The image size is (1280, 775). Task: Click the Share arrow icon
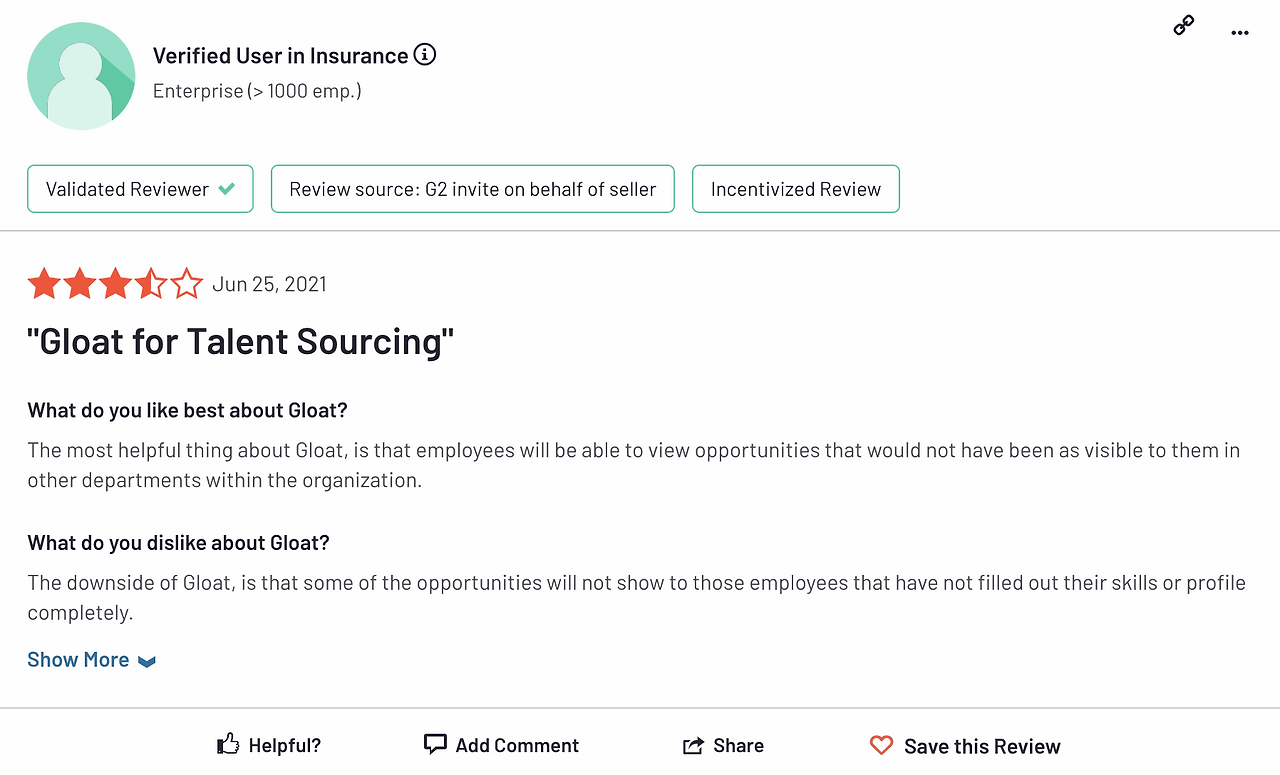pyautogui.click(x=693, y=745)
